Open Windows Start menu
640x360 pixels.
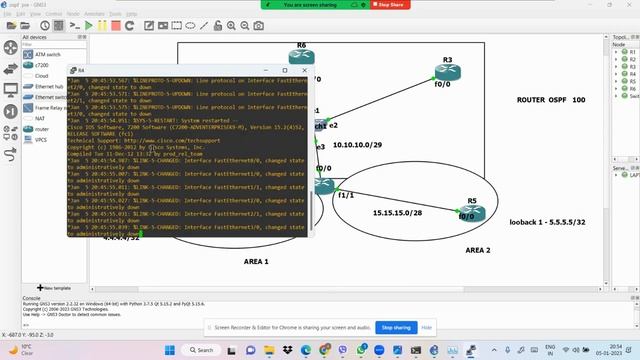[x=170, y=350]
